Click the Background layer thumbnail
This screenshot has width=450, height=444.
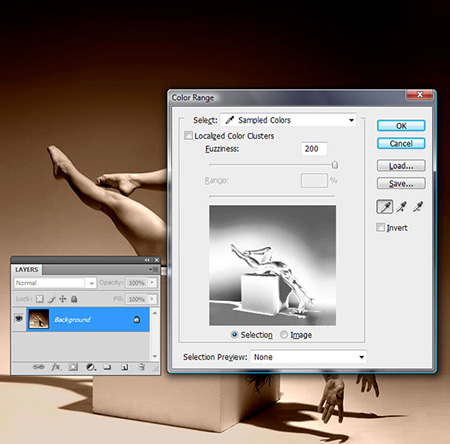pyautogui.click(x=39, y=319)
